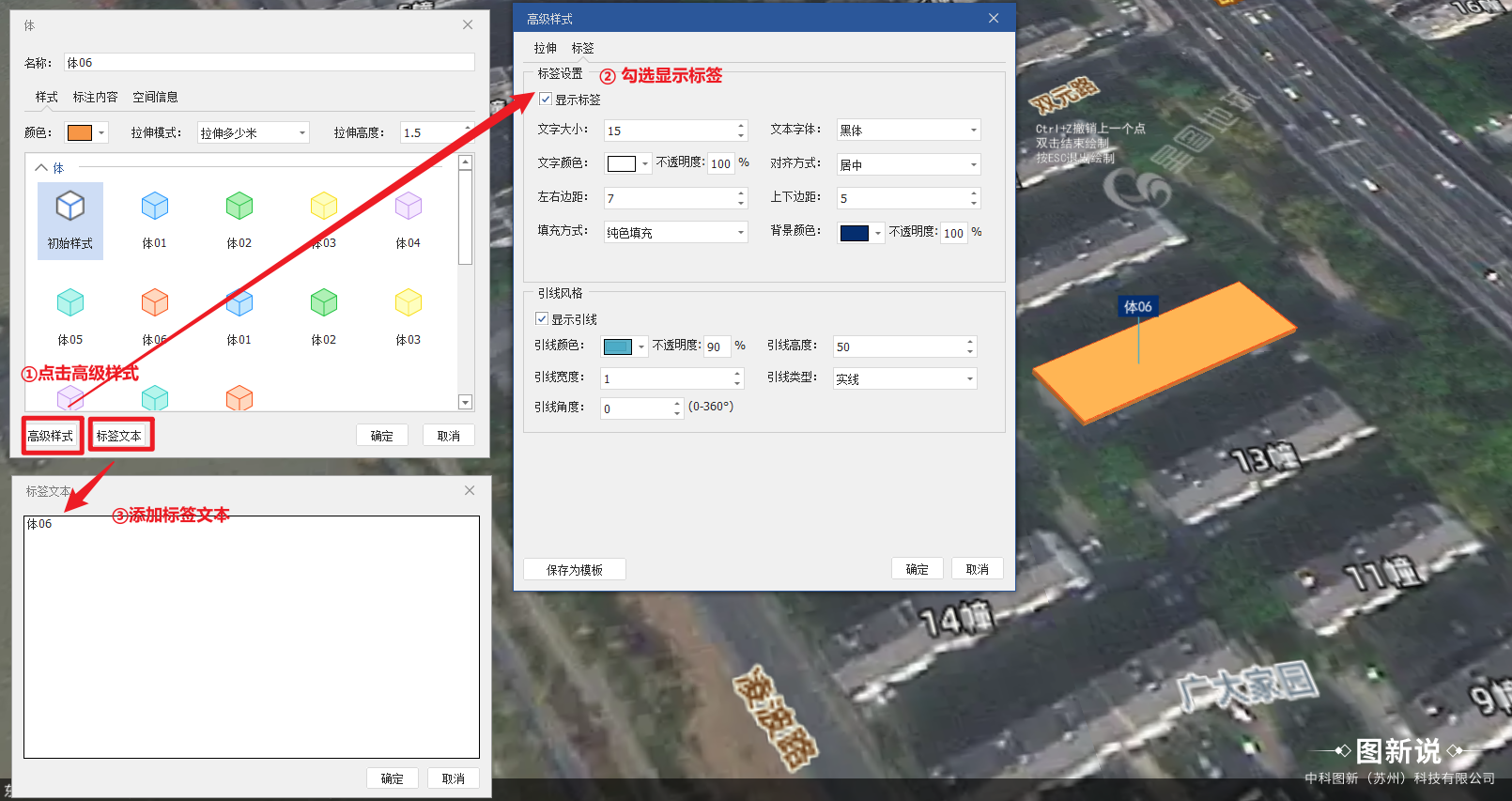Choose the purple 体04 cube style
The image size is (1512, 801).
click(408, 206)
